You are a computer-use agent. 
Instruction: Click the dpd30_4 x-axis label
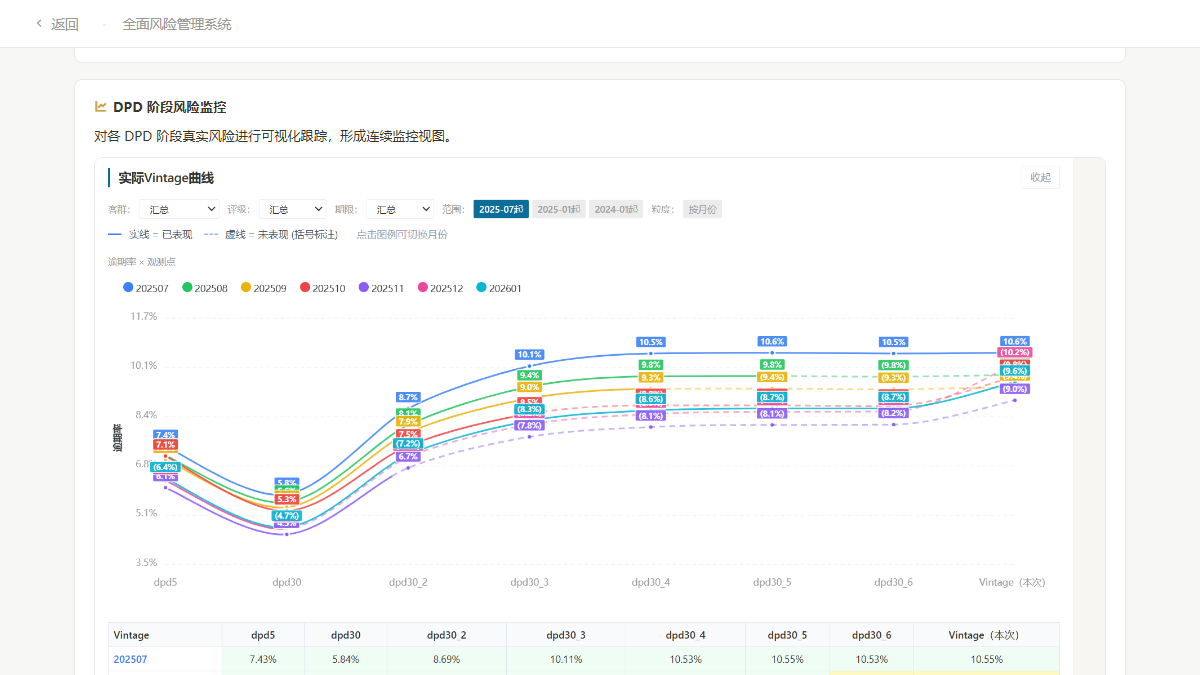[651, 582]
